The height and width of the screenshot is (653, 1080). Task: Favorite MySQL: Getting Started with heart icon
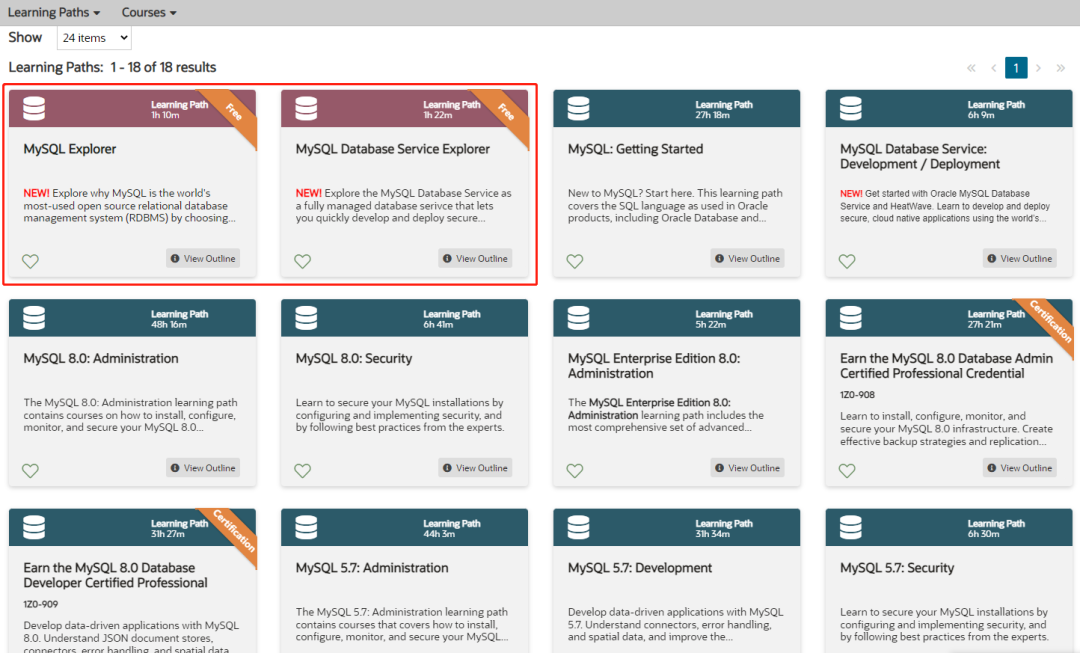point(574,261)
